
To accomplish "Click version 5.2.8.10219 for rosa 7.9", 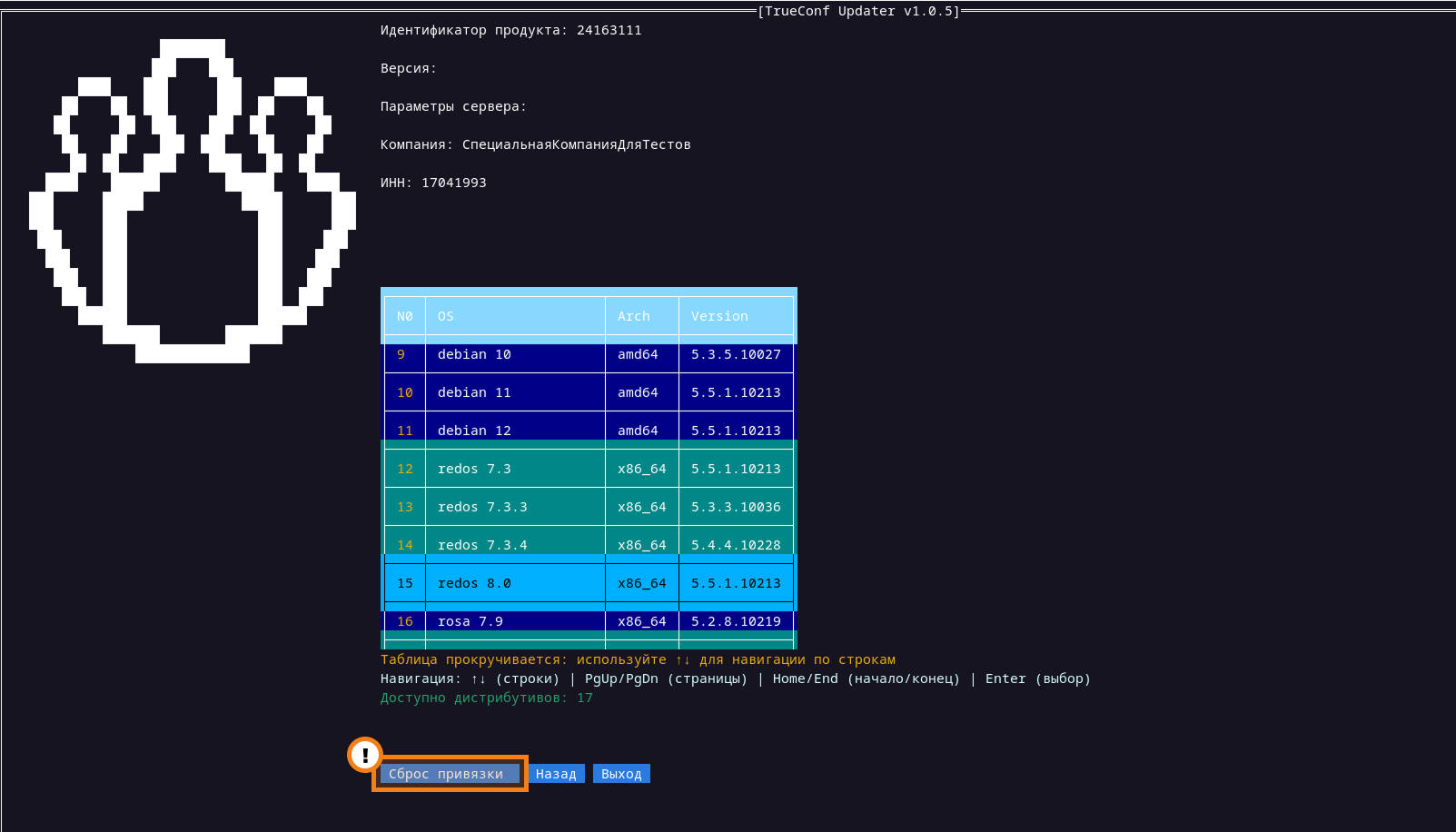I will 736,621.
